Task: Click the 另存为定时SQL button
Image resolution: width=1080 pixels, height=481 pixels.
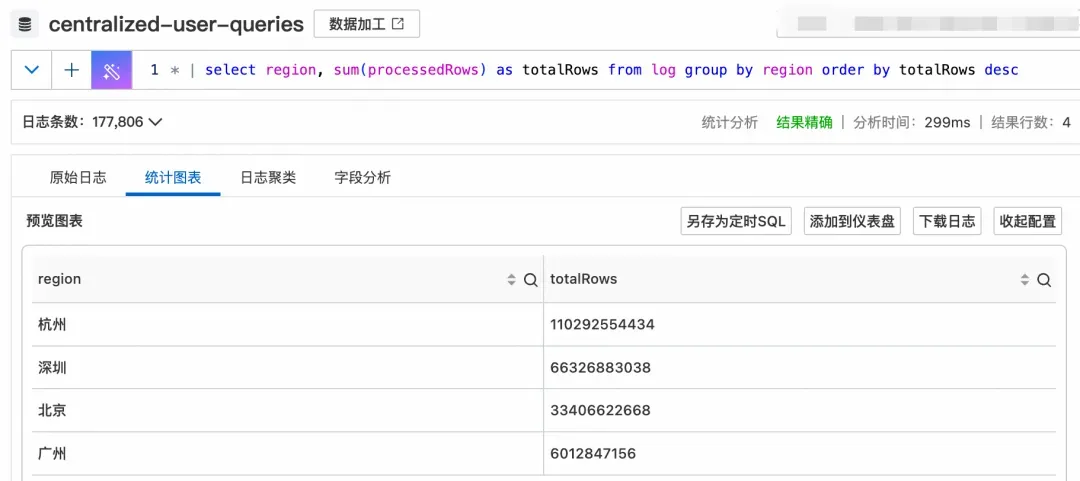Action: (x=736, y=221)
